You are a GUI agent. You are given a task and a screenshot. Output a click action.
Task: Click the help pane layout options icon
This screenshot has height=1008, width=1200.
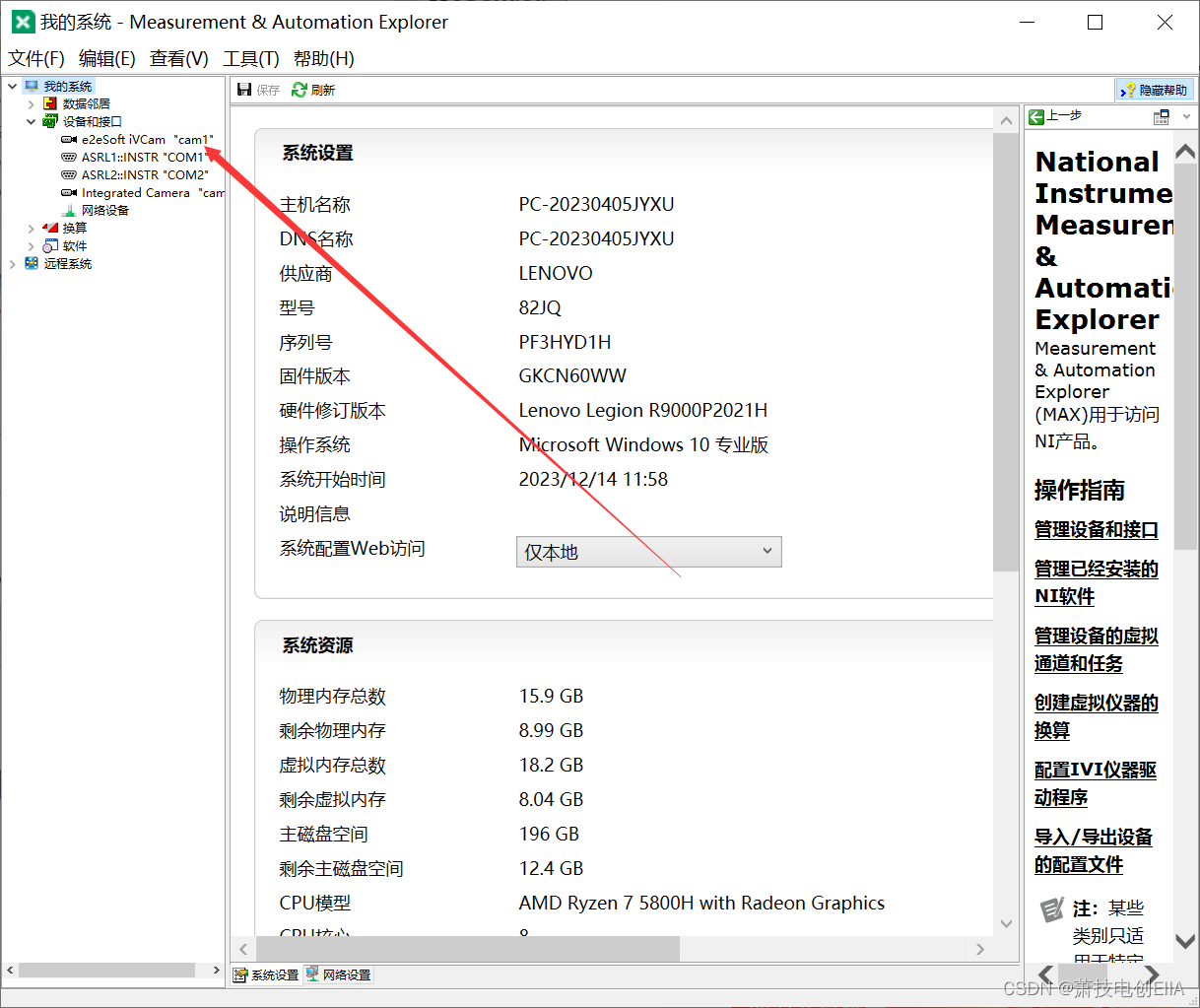pos(1162,116)
